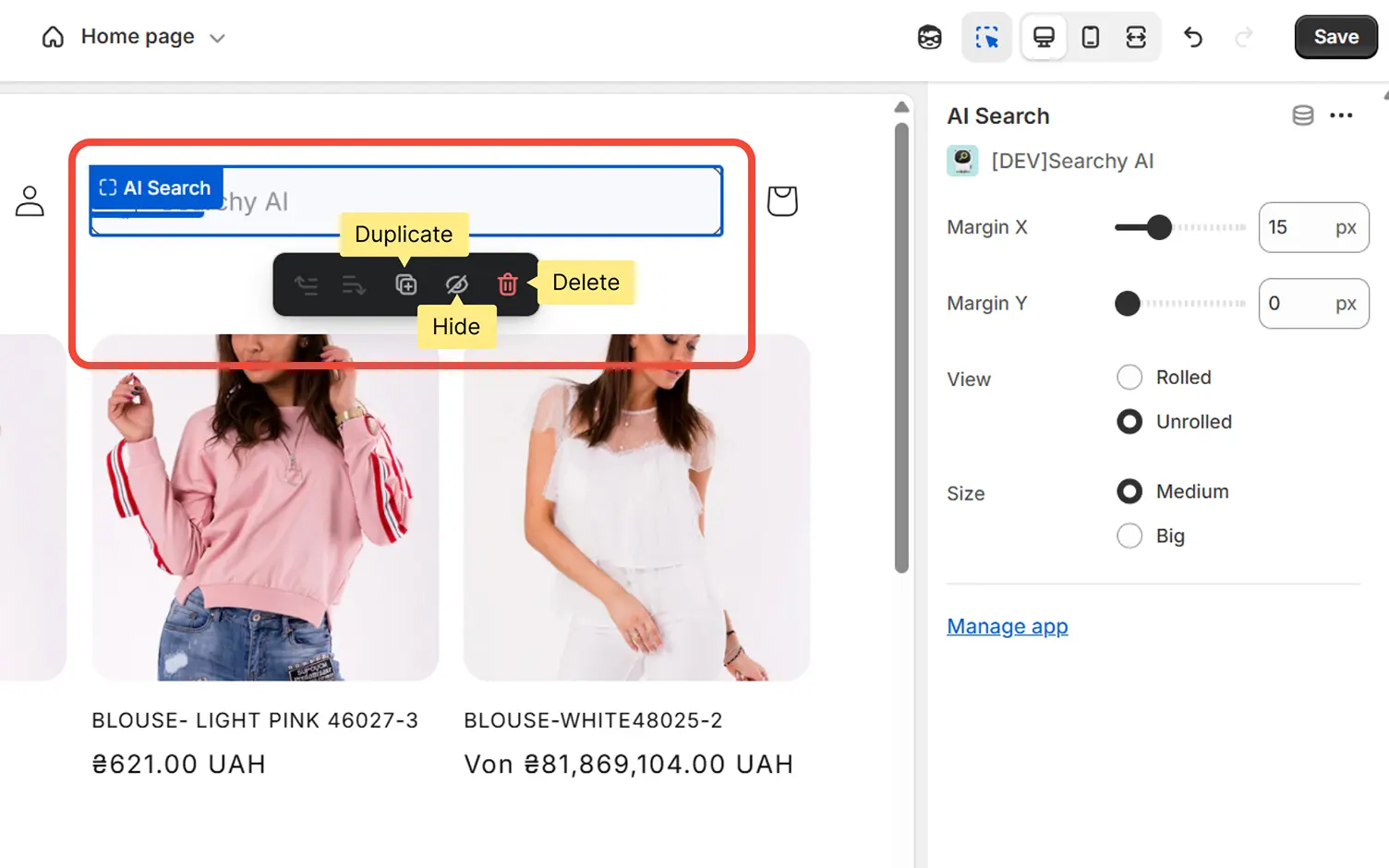Image resolution: width=1389 pixels, height=868 pixels.
Task: Switch to desktop preview mode
Action: coord(1044,36)
